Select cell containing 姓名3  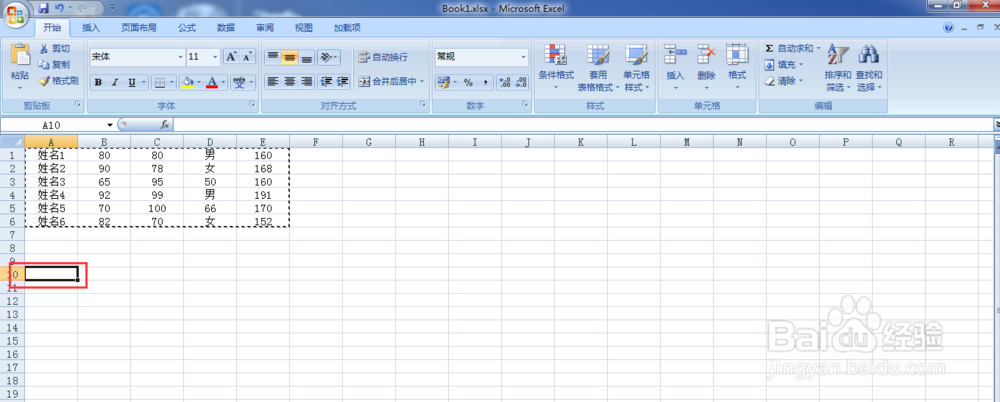(x=51, y=182)
